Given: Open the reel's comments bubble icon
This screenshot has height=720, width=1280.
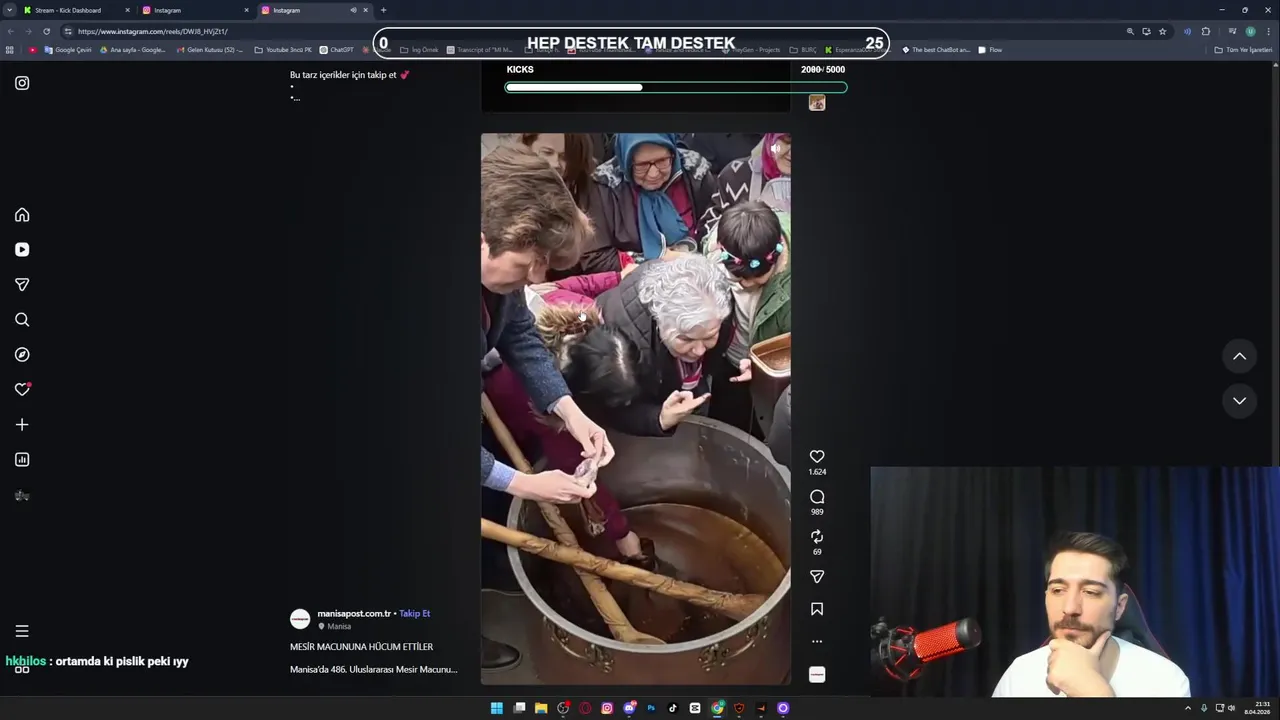Looking at the screenshot, I should [x=817, y=497].
